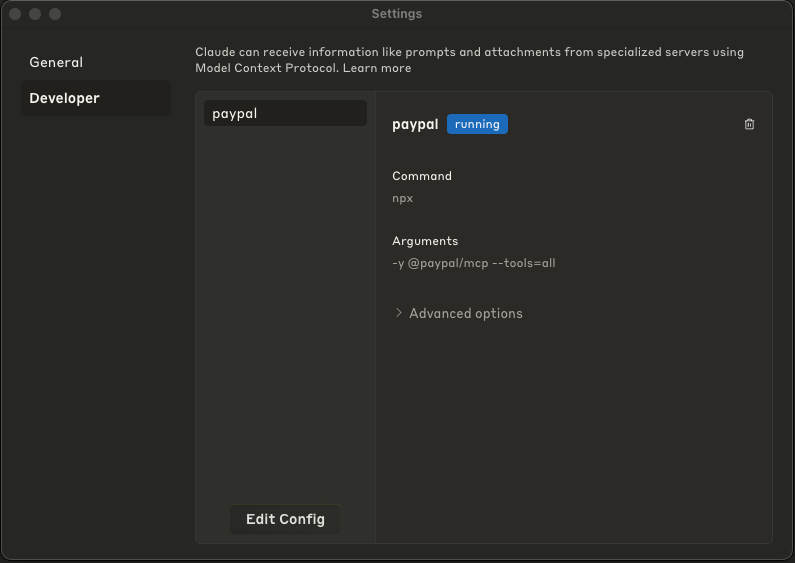Delete the paypal server with trash icon

point(749,124)
